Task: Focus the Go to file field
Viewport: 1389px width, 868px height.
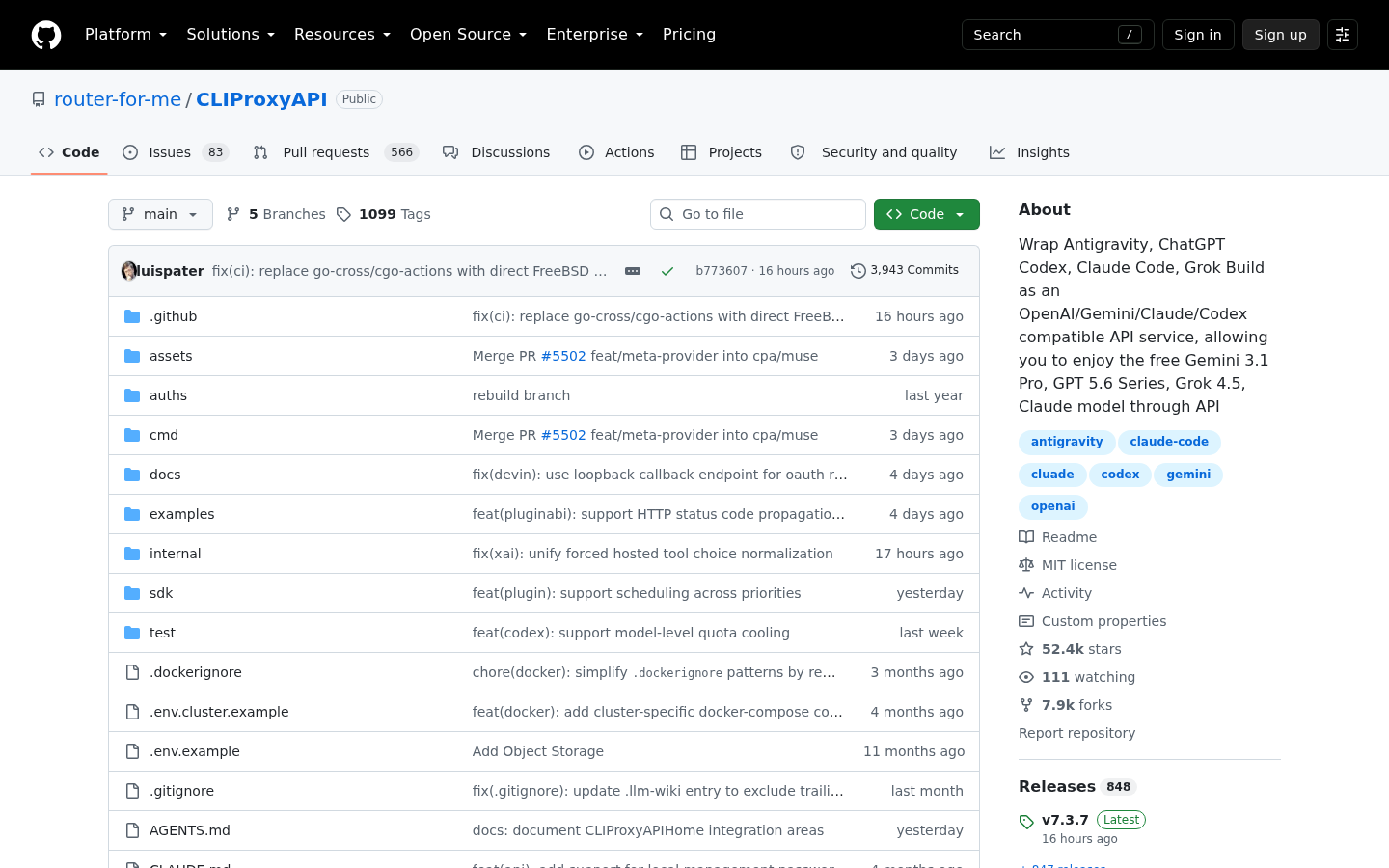Action: [758, 214]
